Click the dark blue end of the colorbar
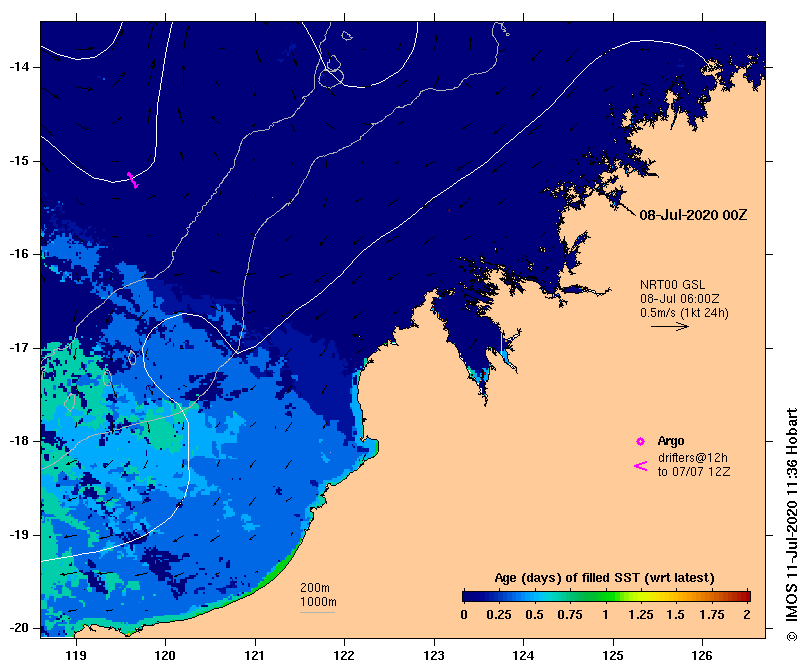 pos(468,597)
